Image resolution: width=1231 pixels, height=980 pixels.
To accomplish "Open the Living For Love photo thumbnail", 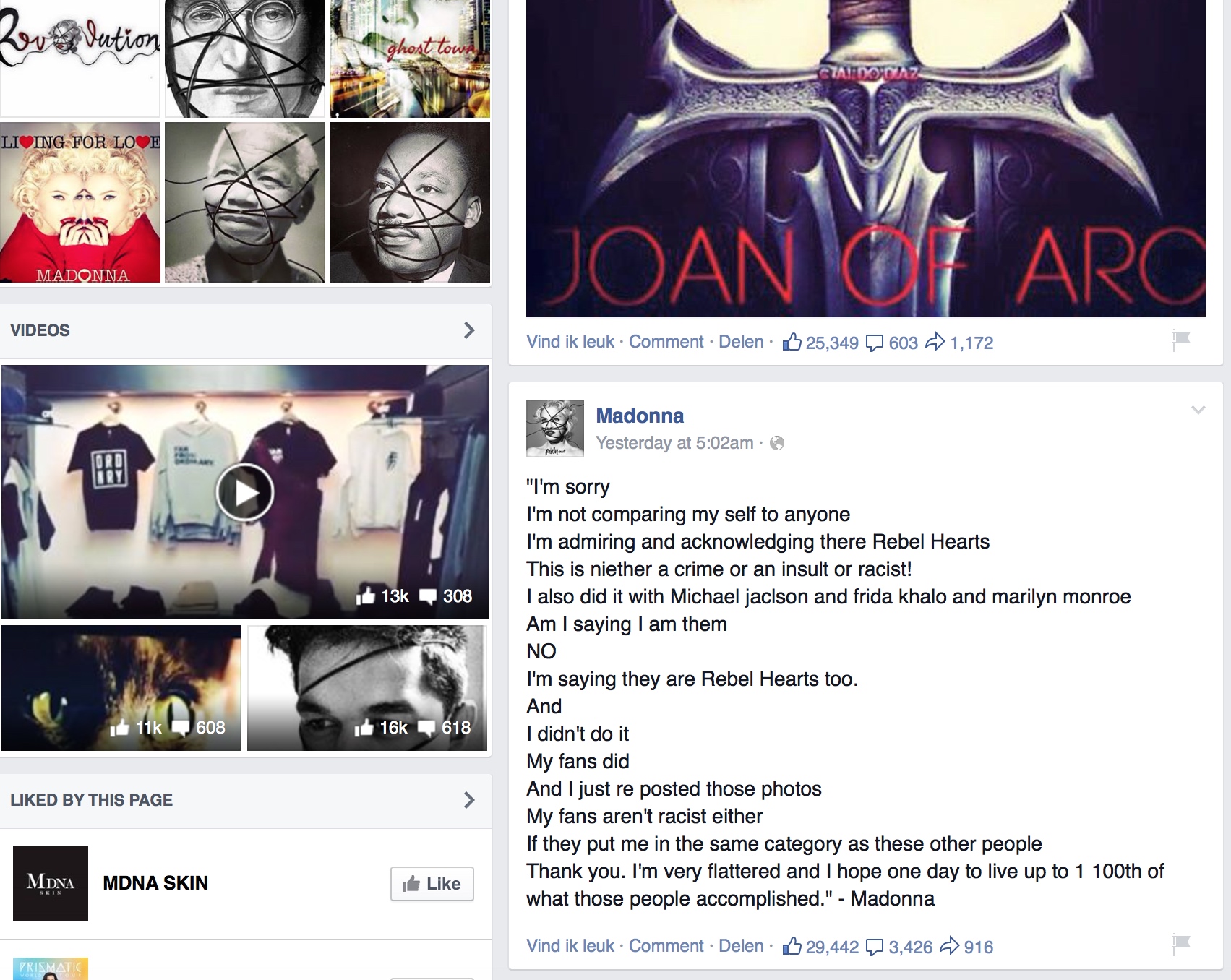I will tap(80, 202).
